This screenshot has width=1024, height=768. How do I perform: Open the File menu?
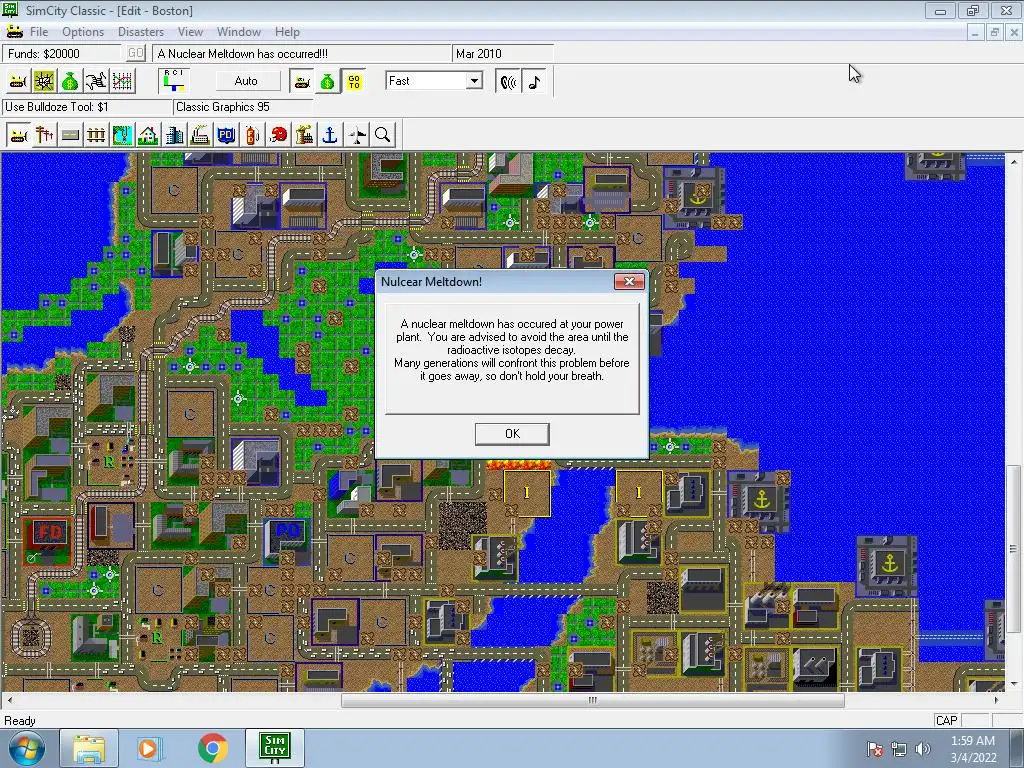tap(39, 32)
